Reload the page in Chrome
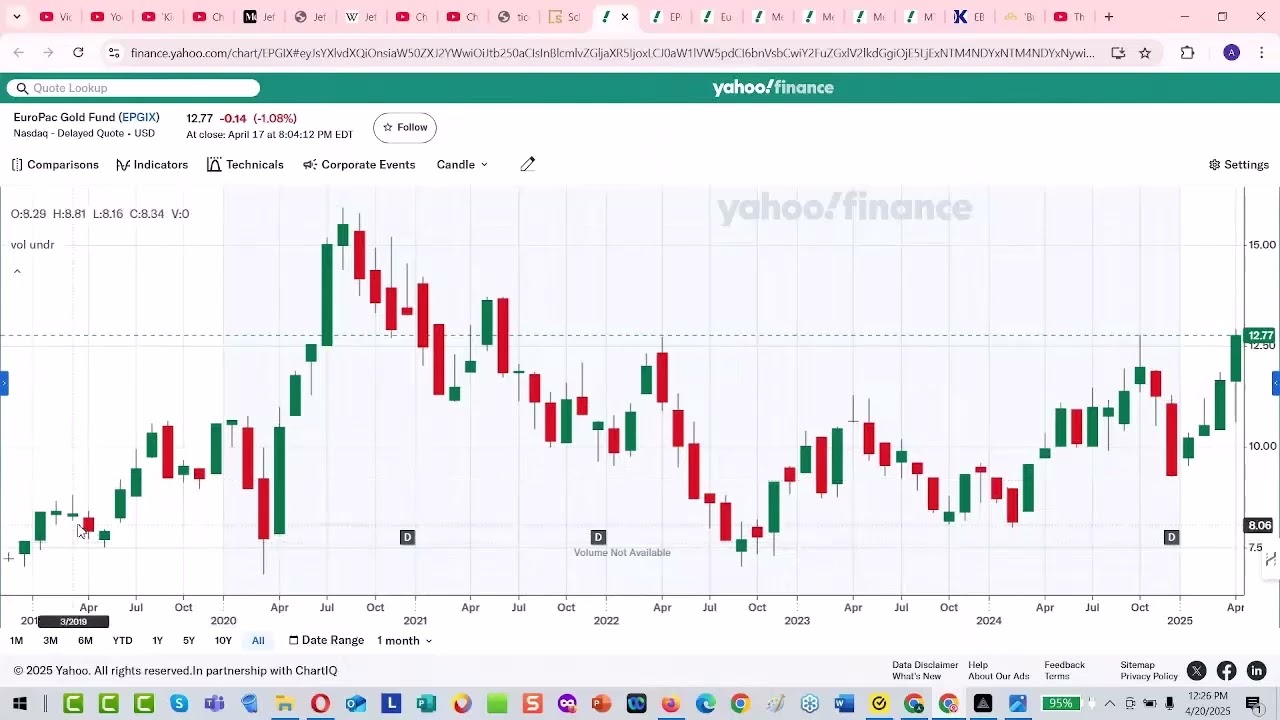 pyautogui.click(x=78, y=53)
